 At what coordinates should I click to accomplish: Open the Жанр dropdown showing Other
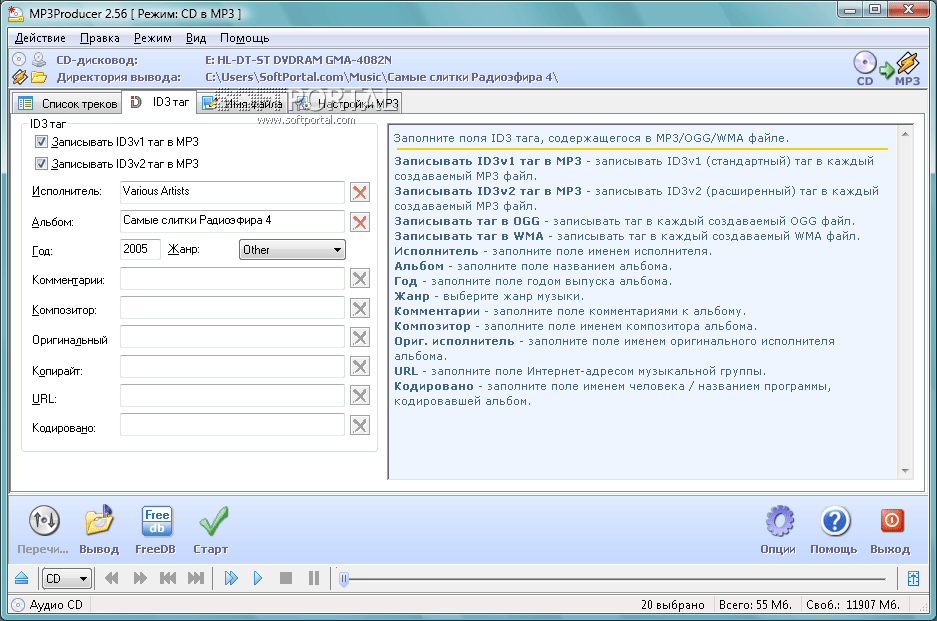click(292, 249)
